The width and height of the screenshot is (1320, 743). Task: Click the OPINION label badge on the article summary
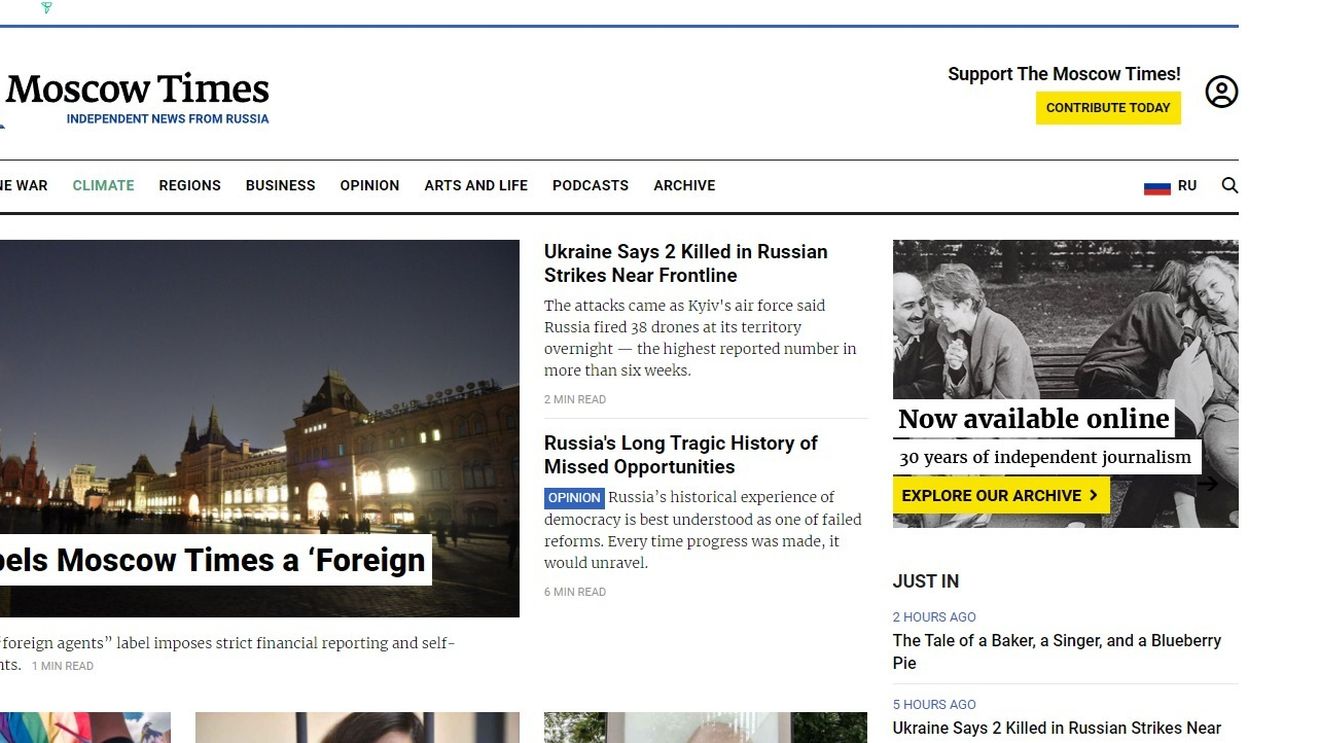pyautogui.click(x=573, y=497)
